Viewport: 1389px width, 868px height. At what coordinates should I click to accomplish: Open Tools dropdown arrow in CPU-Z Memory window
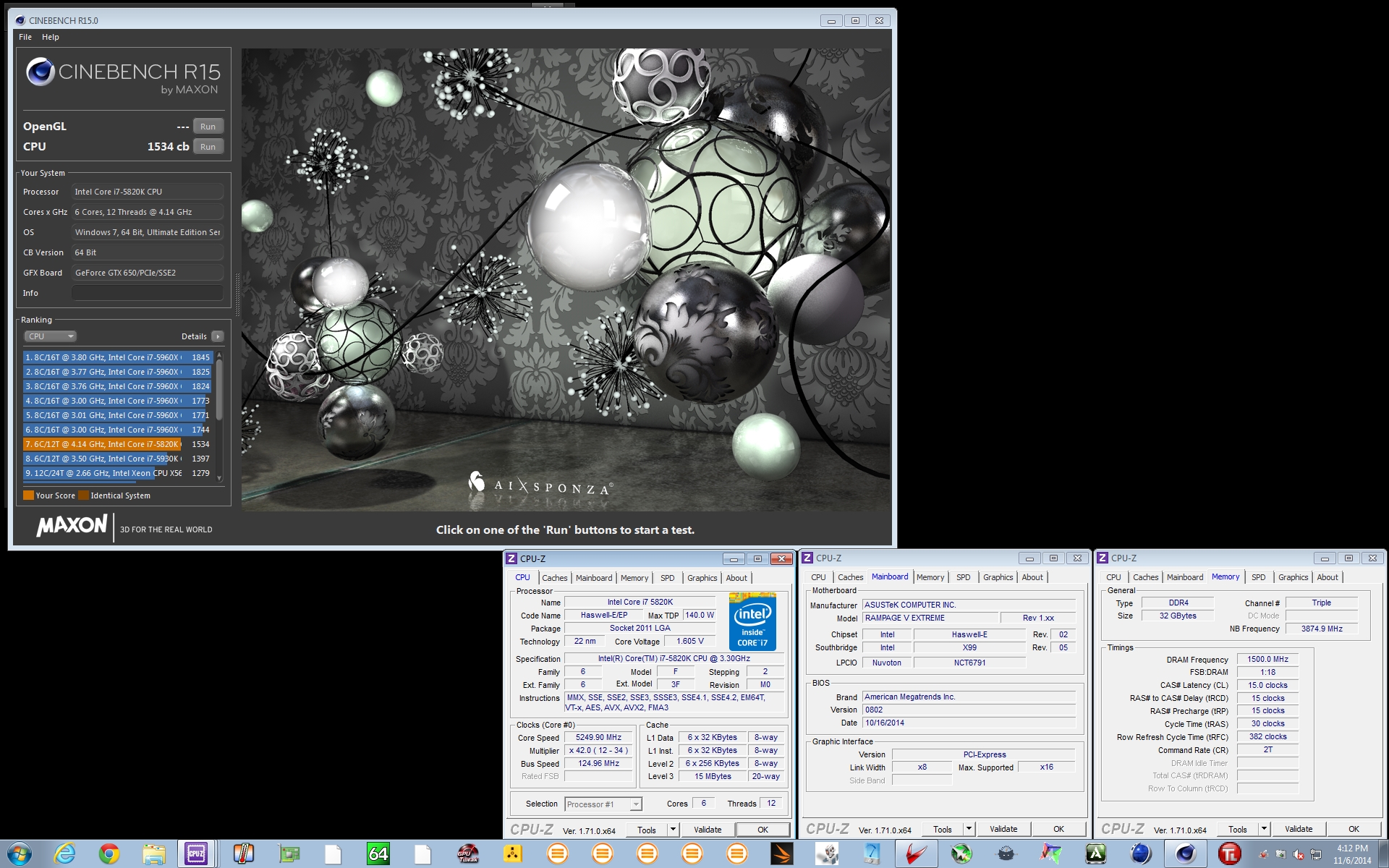[1264, 829]
